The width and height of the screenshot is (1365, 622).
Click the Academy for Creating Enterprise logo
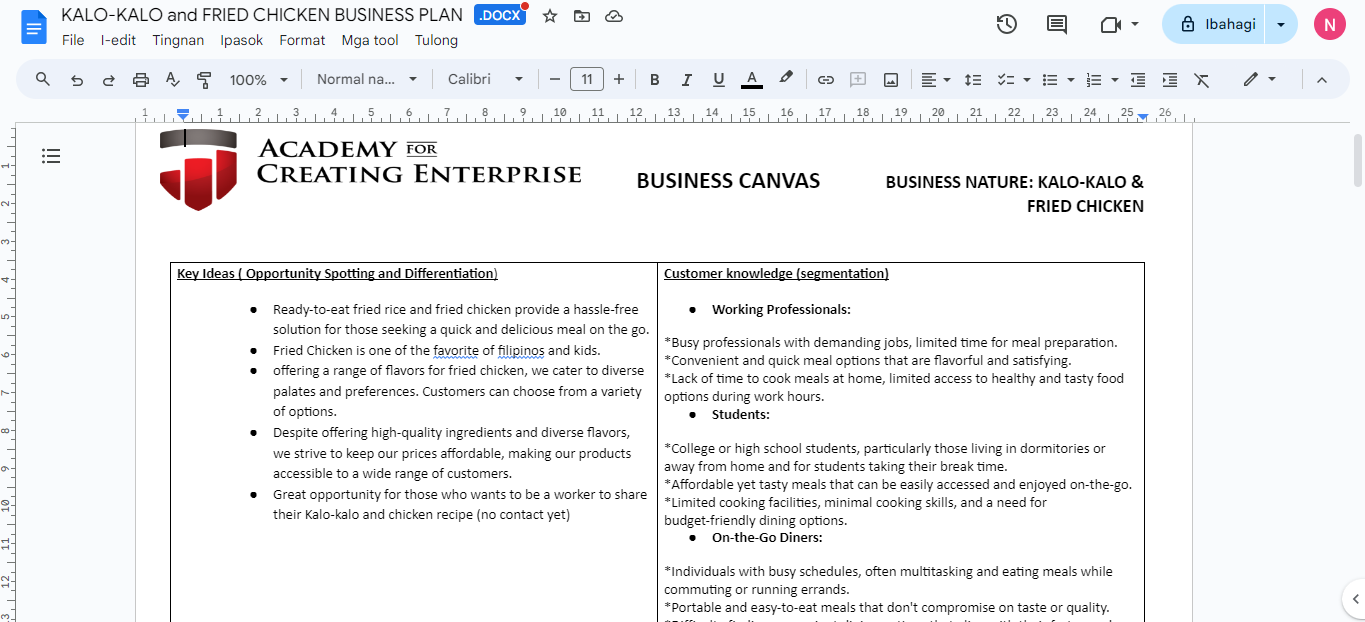pyautogui.click(x=370, y=168)
